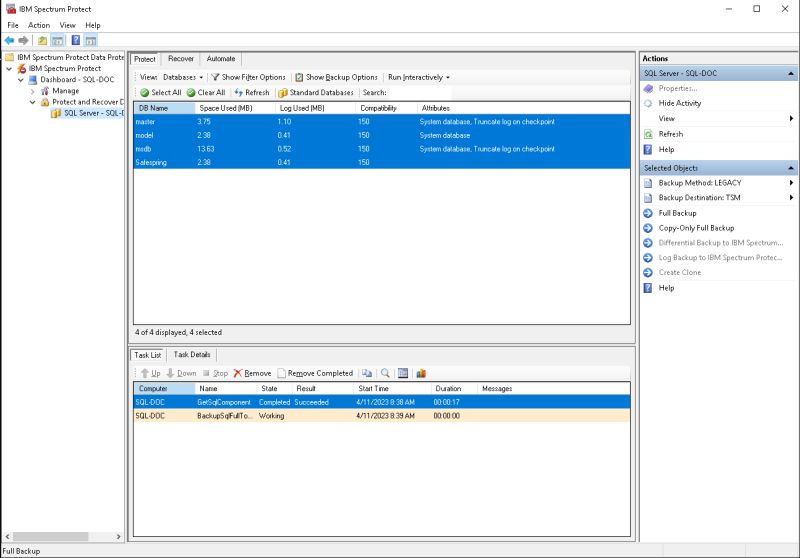Select SQL Server - SQL-DOC tree item

(x=88, y=113)
